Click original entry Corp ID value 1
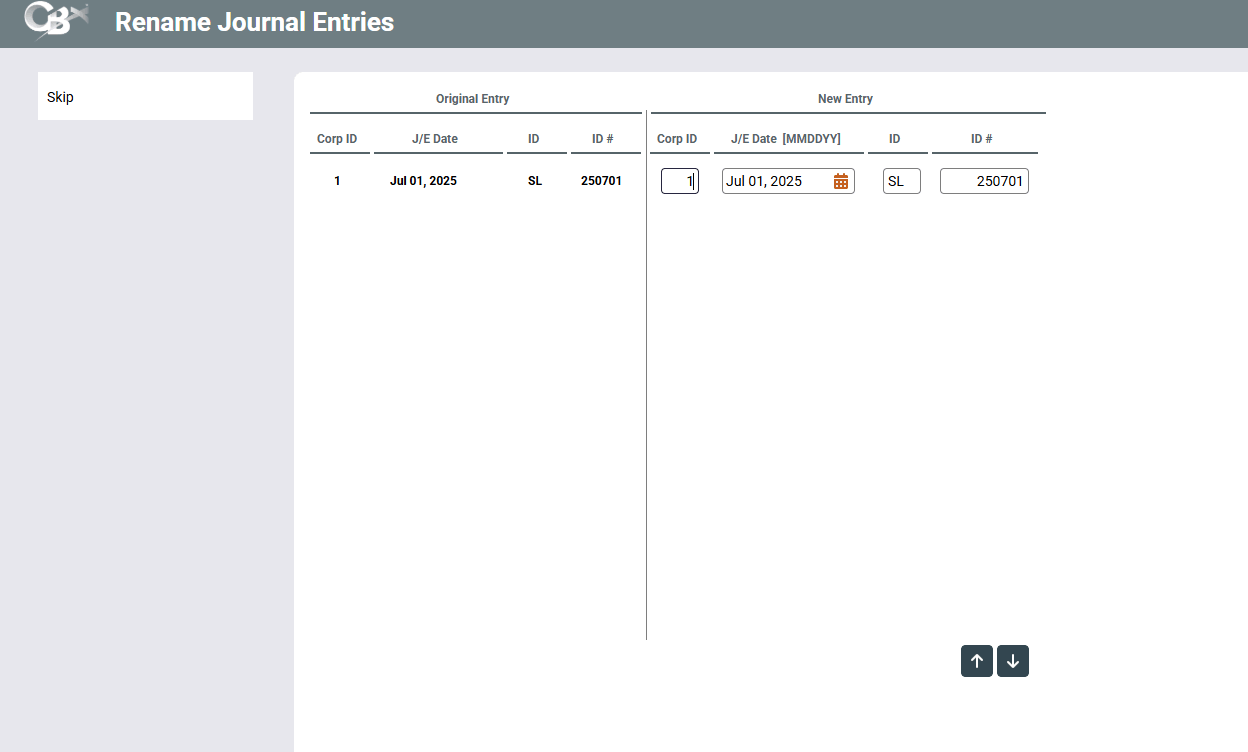The width and height of the screenshot is (1248, 752). click(337, 181)
